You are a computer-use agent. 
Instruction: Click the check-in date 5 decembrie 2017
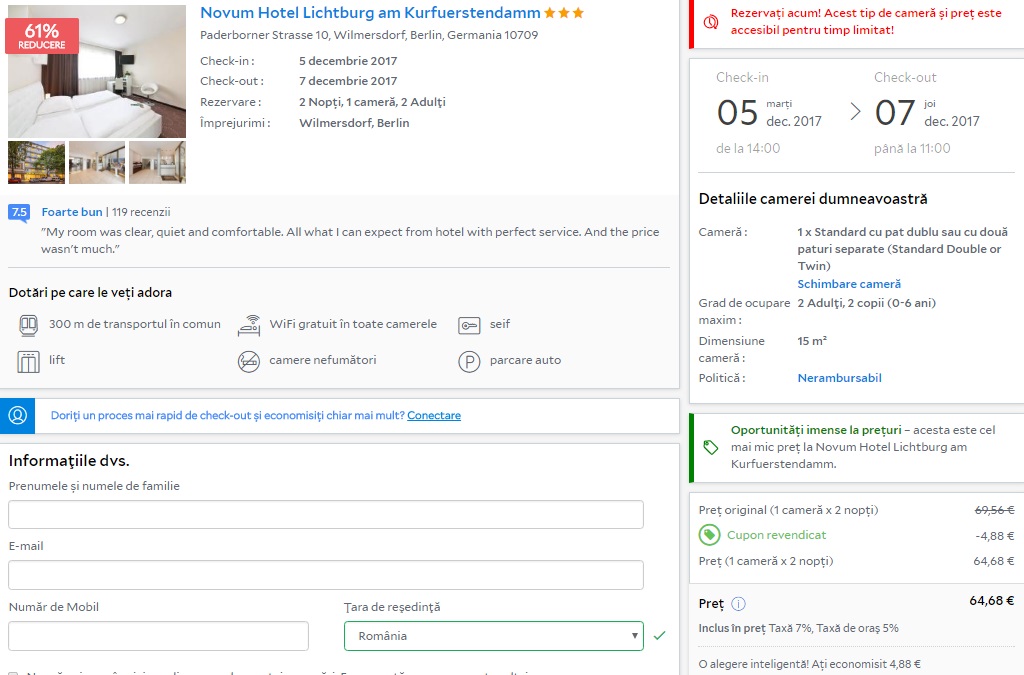(348, 61)
